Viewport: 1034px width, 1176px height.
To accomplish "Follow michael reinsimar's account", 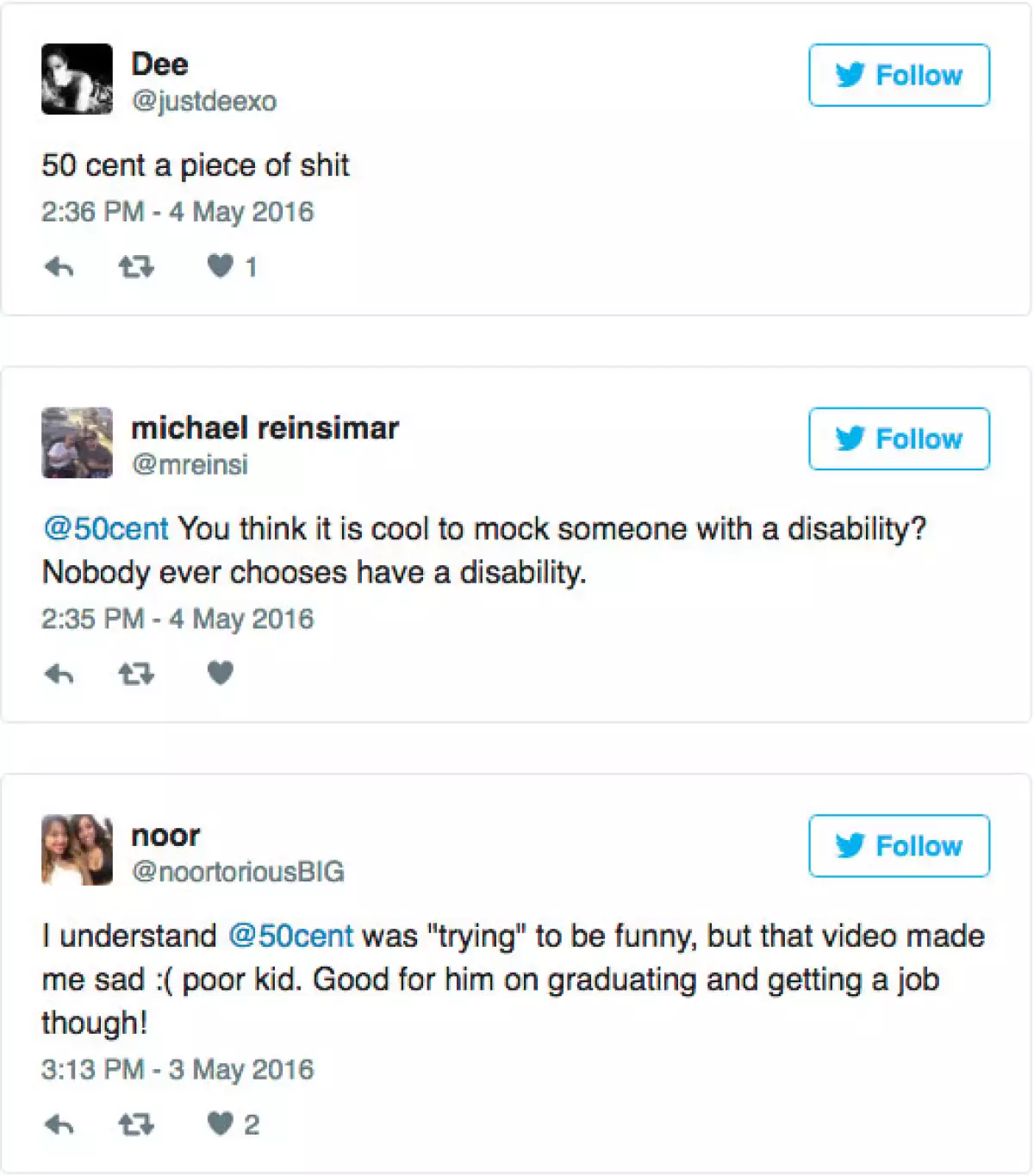I will [899, 439].
